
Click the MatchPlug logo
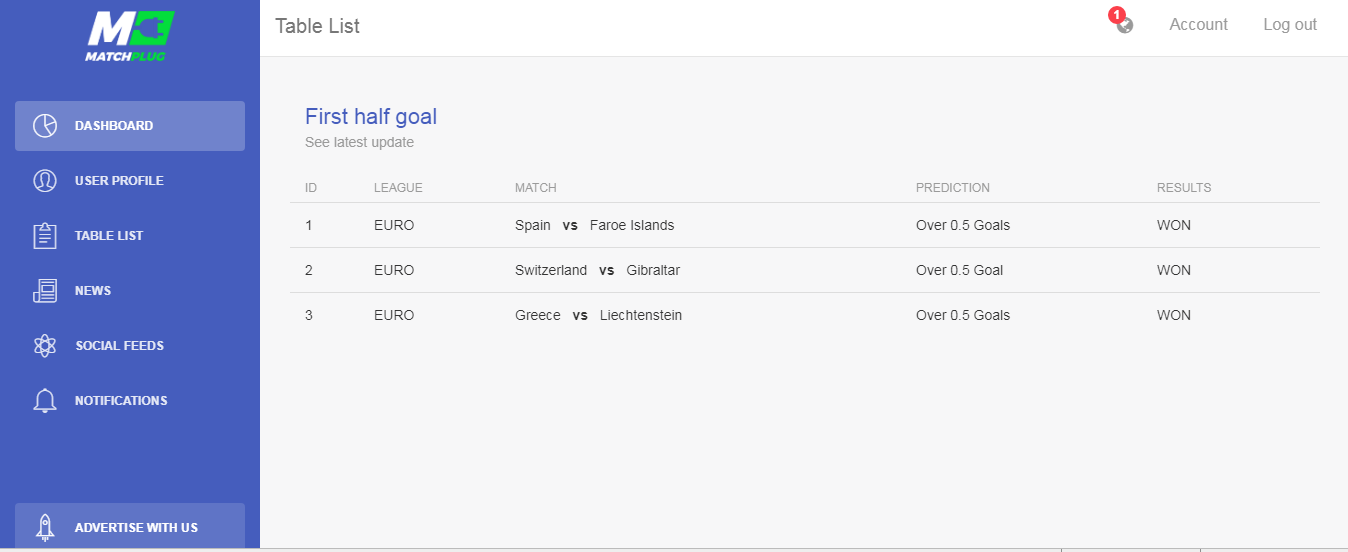click(x=130, y=37)
